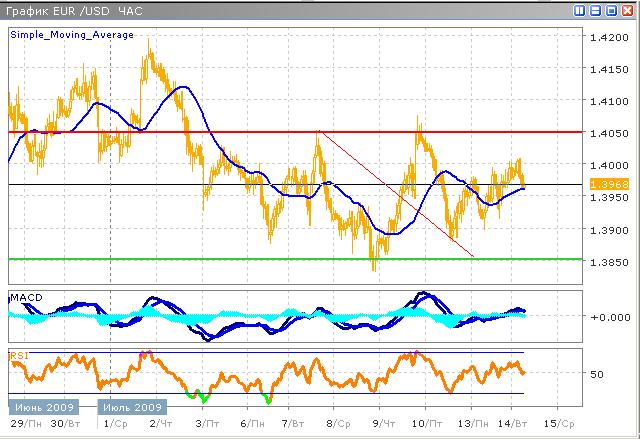
Task: Maximize the EUR/USD chart window
Action: click(611, 10)
